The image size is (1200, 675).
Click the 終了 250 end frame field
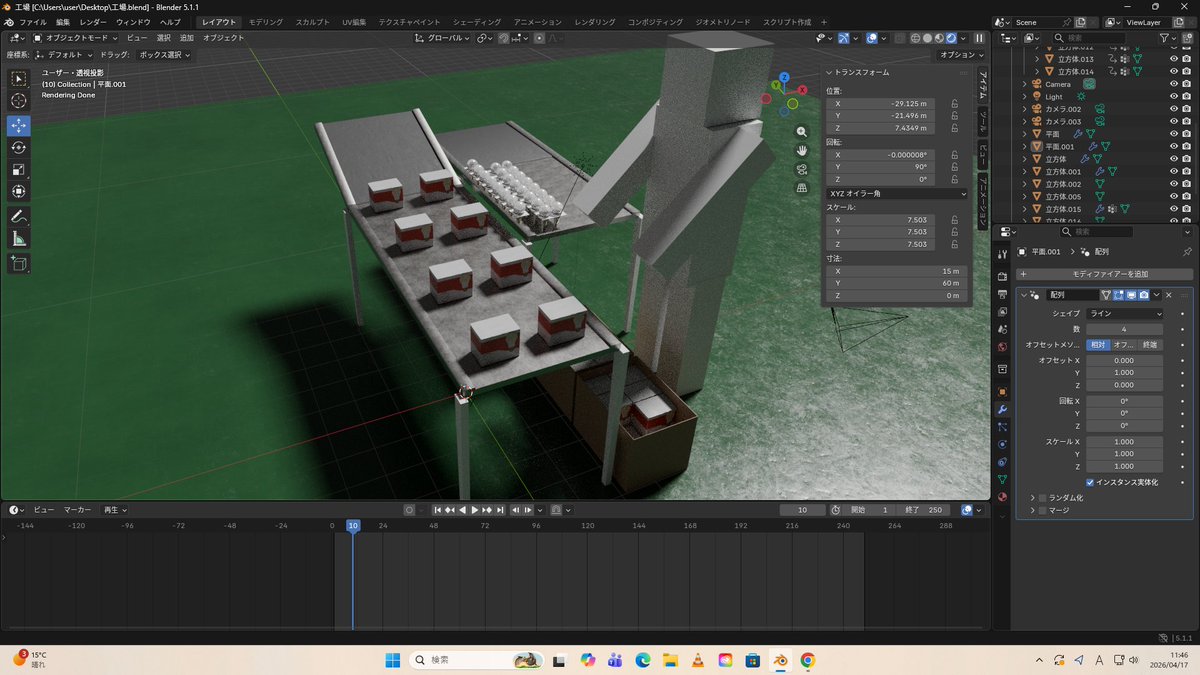click(x=924, y=510)
